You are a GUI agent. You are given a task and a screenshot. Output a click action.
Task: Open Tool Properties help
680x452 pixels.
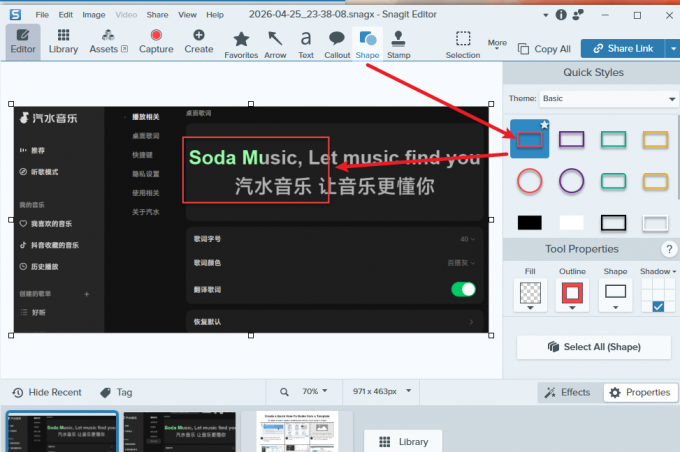669,249
